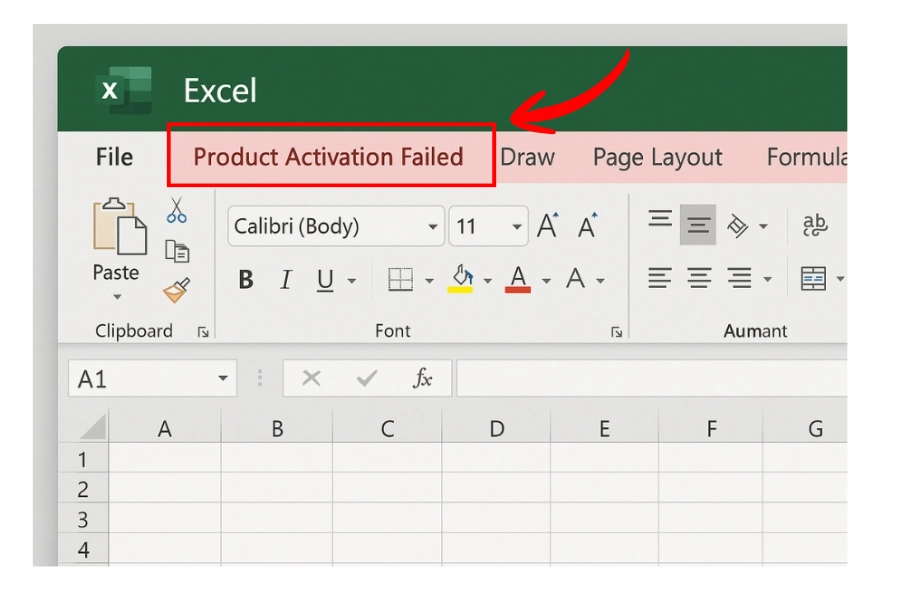Viewport: 900px width, 600px height.
Task: Select column E header
Action: pos(604,428)
